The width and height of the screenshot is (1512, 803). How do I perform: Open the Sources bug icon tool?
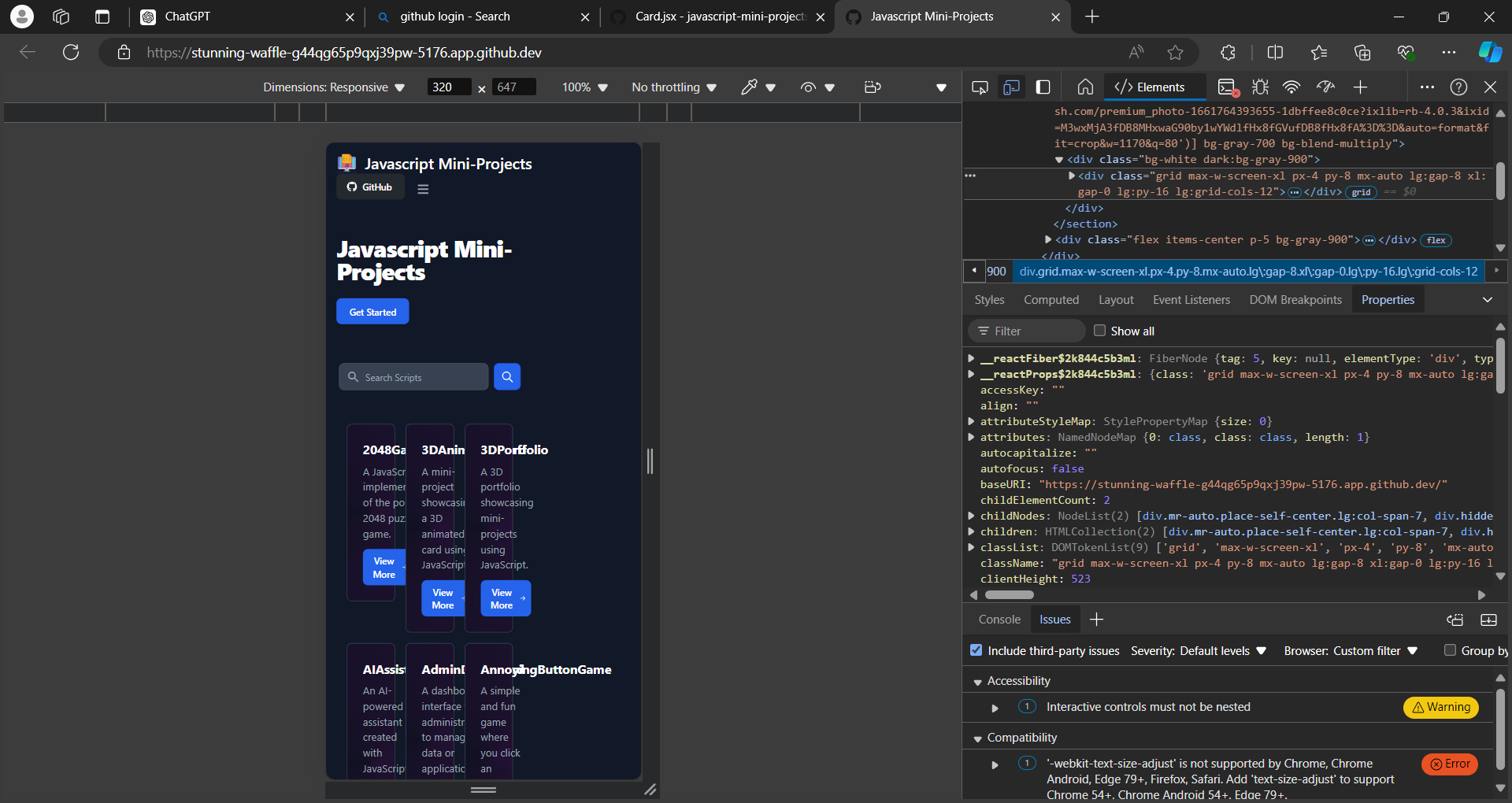pyautogui.click(x=1260, y=87)
